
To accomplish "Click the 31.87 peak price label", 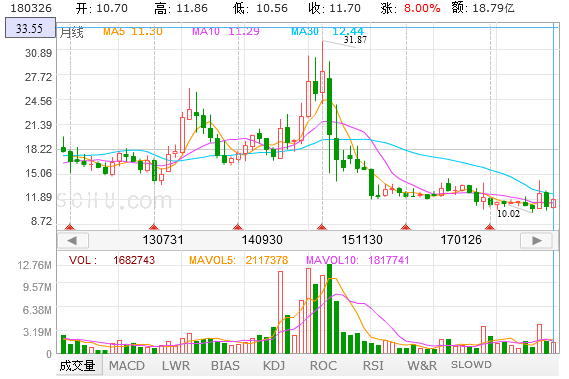I will tap(355, 40).
